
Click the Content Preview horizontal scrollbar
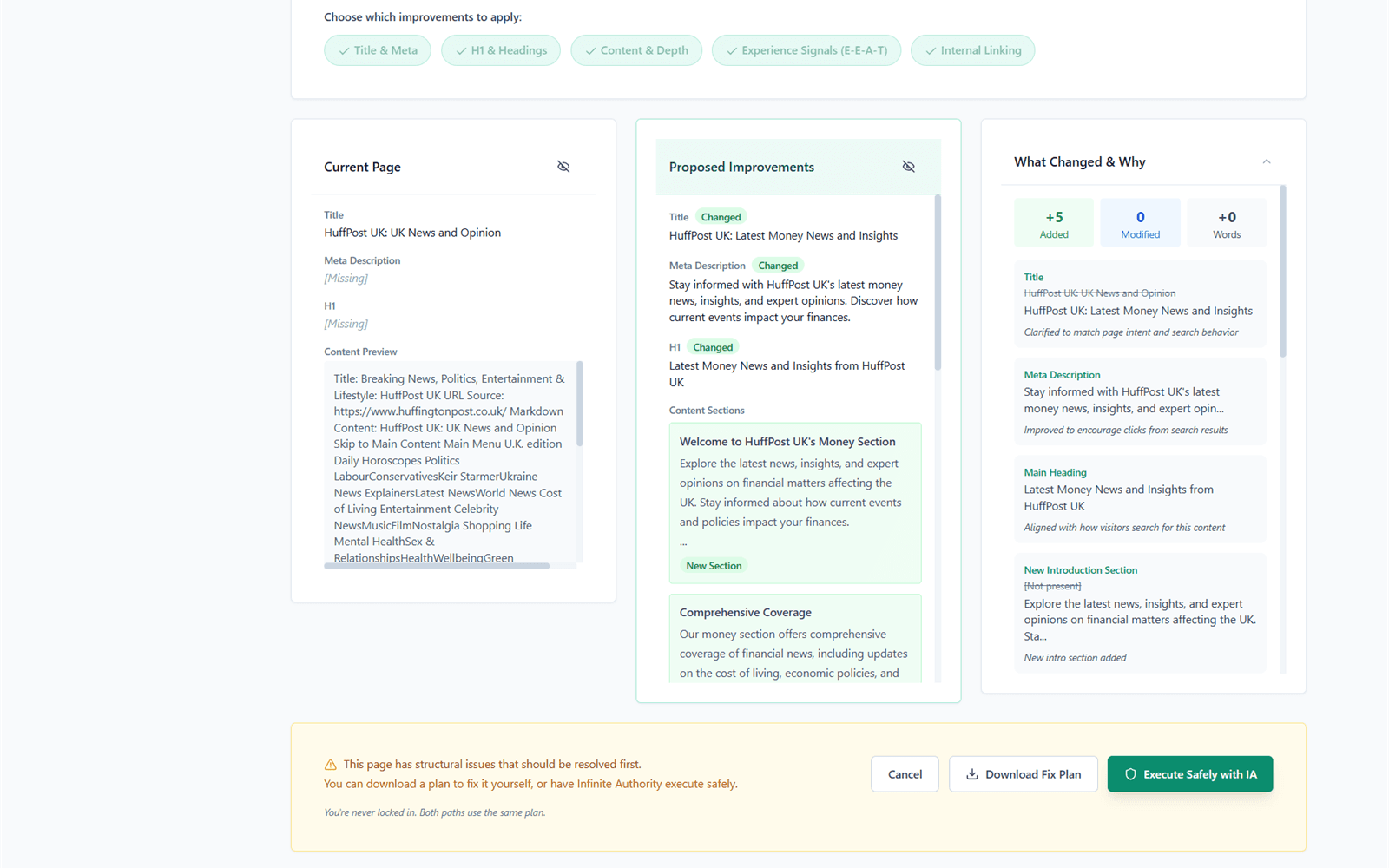[437, 566]
